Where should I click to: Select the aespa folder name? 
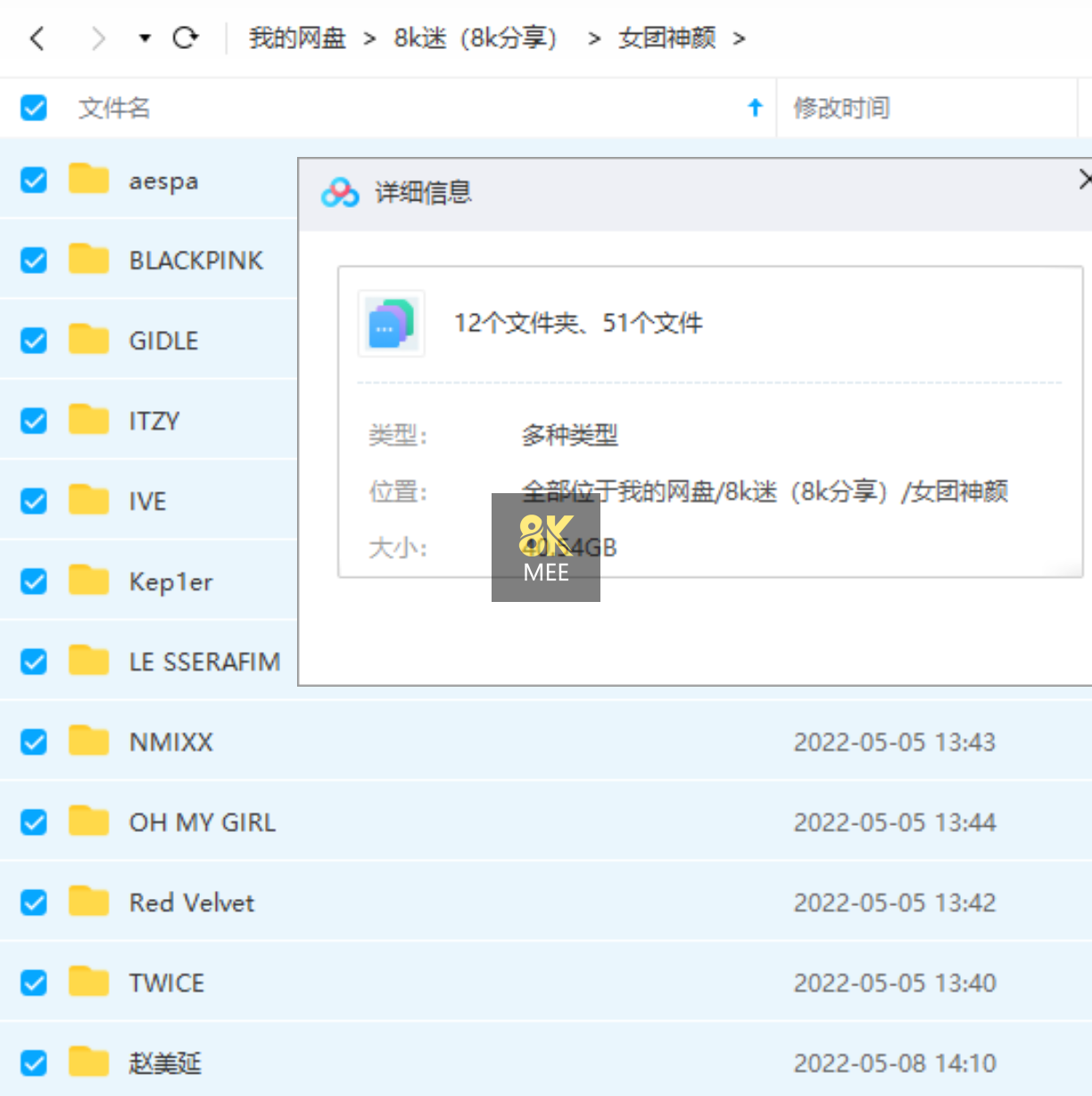(163, 182)
